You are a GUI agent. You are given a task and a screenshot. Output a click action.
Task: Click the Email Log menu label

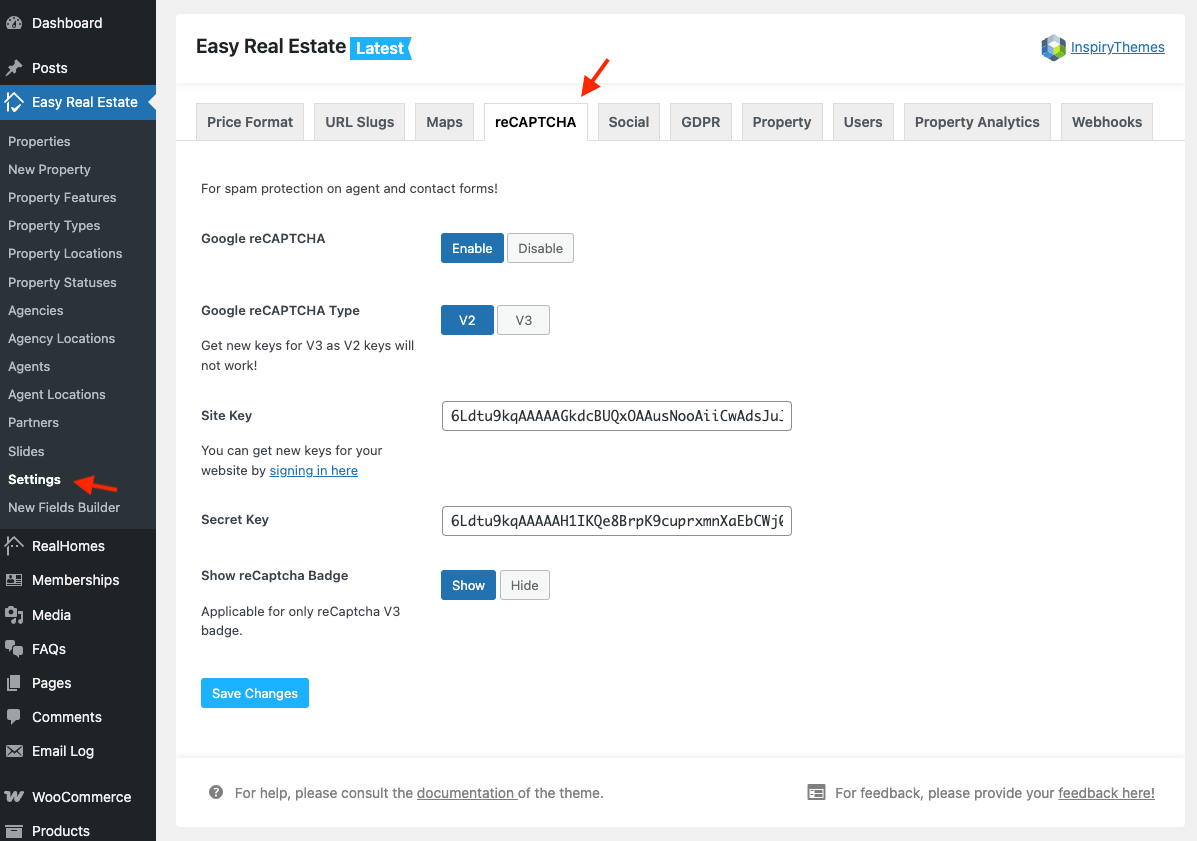tap(63, 751)
